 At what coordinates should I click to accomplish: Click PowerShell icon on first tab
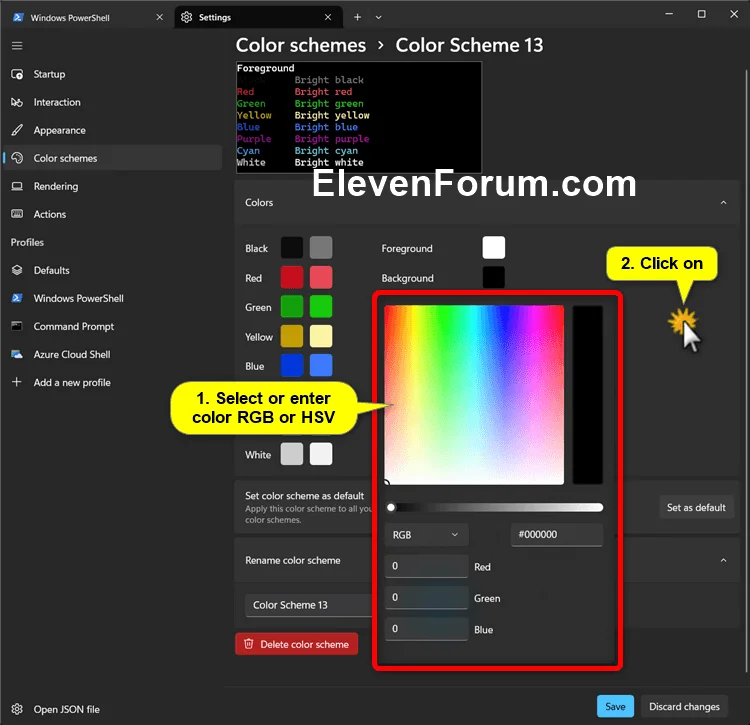pyautogui.click(x=18, y=17)
